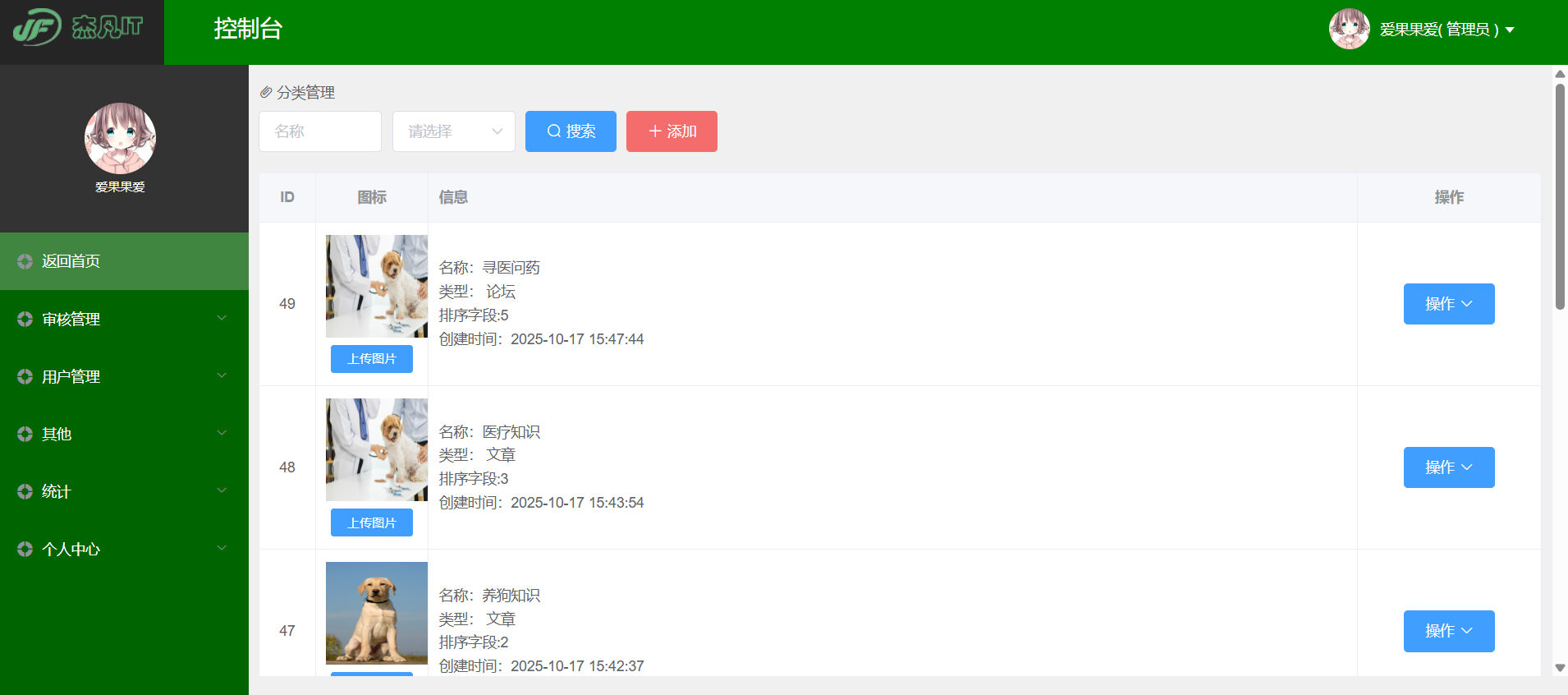The height and width of the screenshot is (695, 1568).
Task: Open the 请选择 type dropdown
Action: tap(454, 131)
